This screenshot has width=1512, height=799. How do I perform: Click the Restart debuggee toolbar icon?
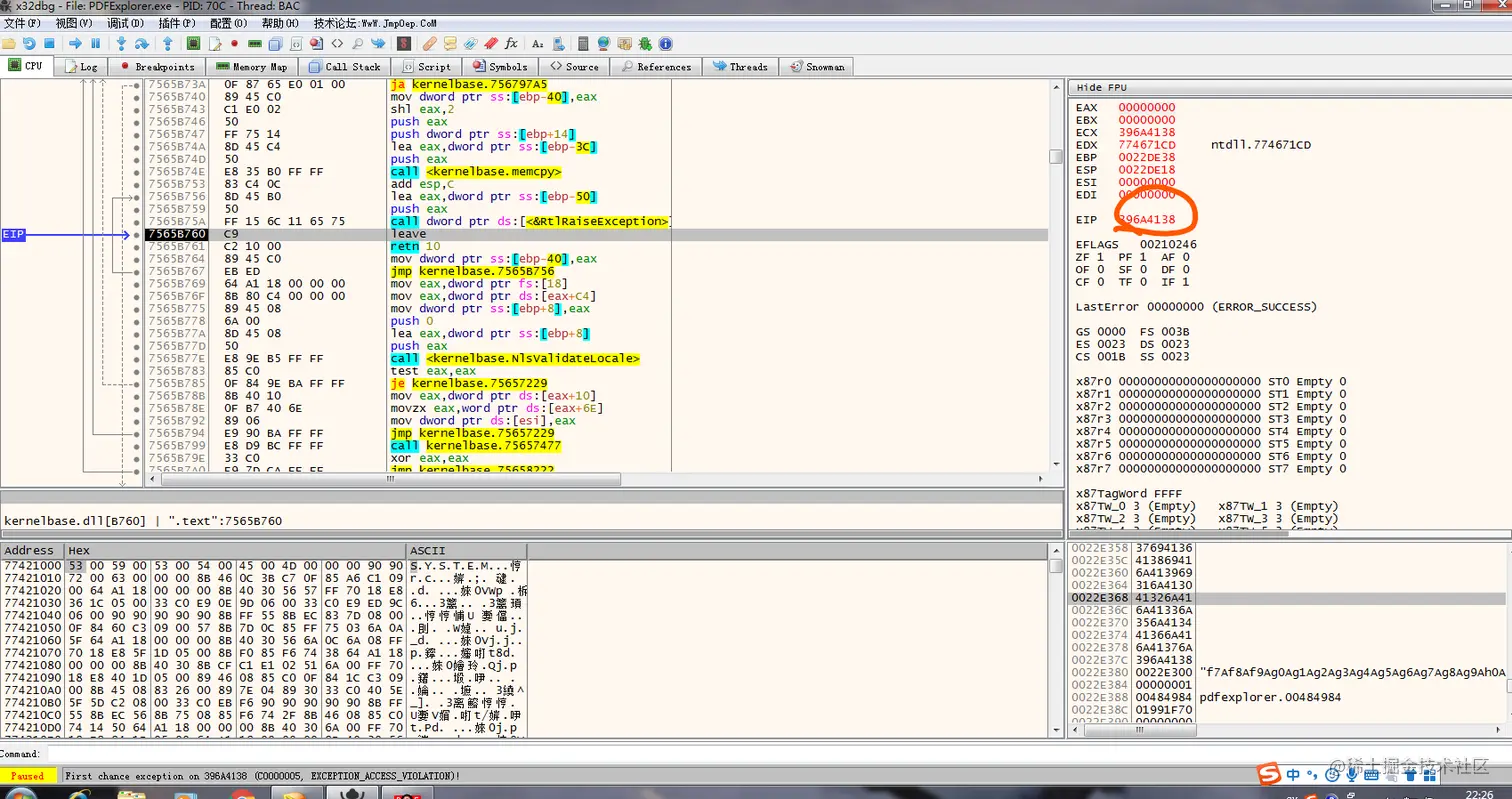[29, 43]
